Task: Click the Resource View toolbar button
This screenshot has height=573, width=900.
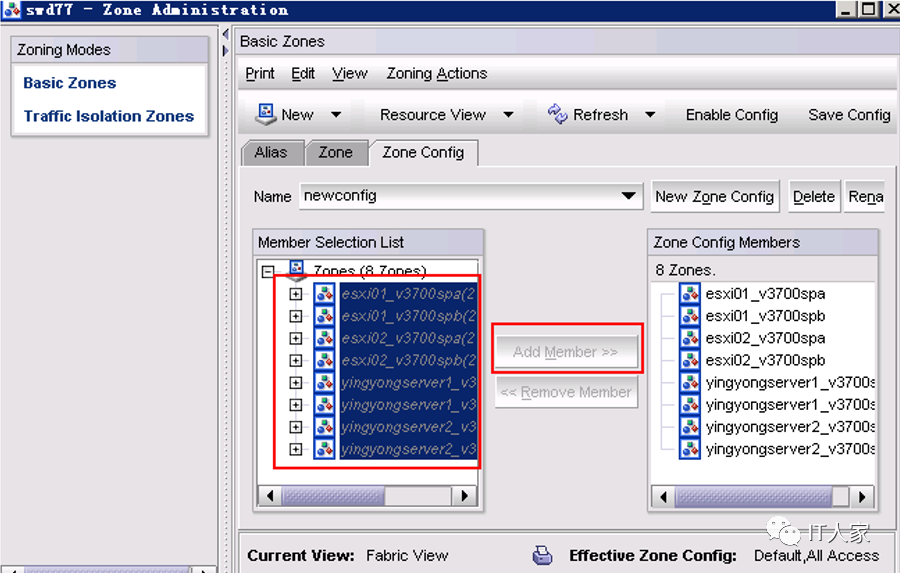Action: point(433,115)
